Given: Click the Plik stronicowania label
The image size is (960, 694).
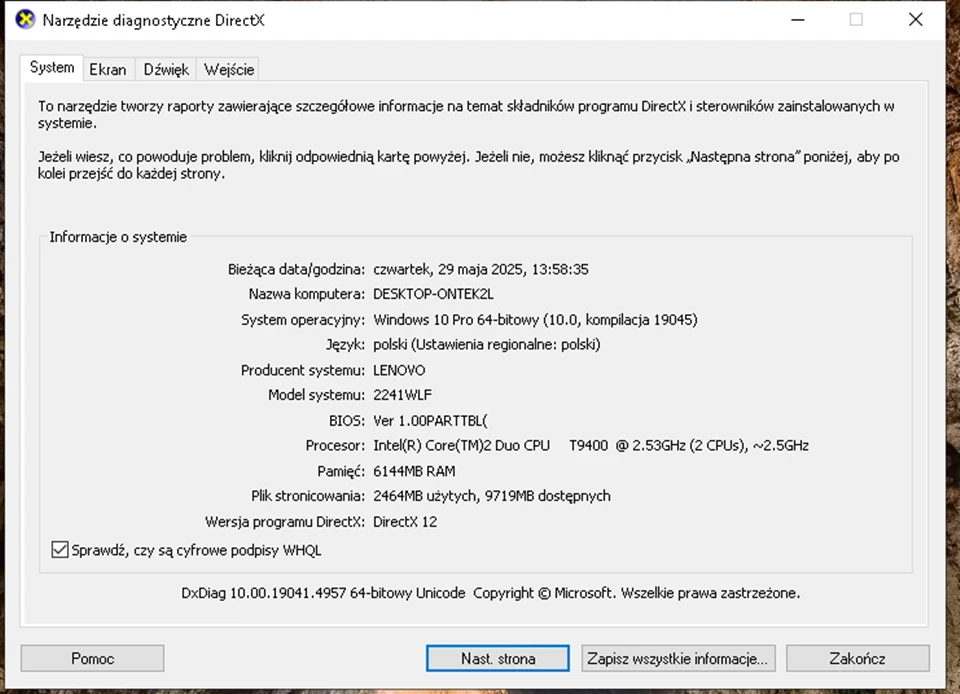Looking at the screenshot, I should click(308, 496).
